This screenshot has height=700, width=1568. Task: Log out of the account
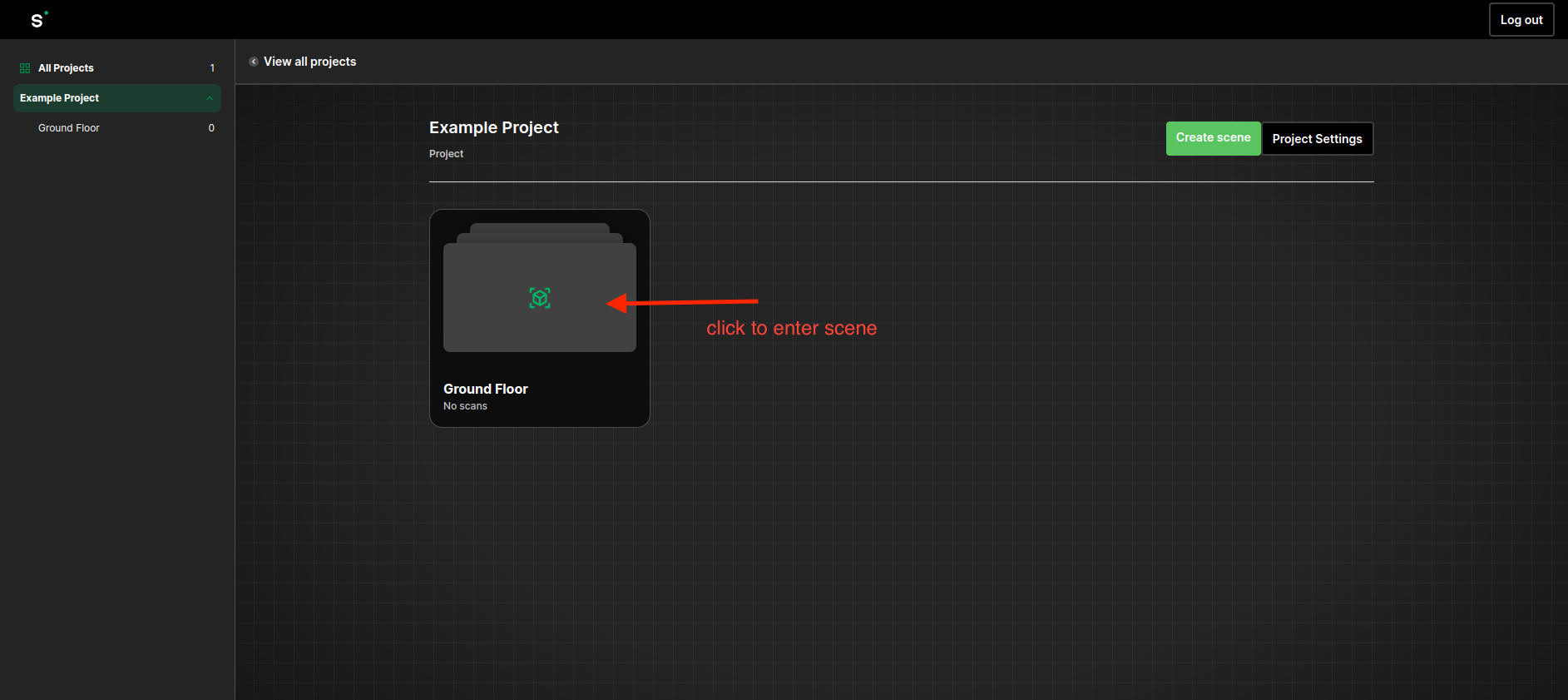(x=1521, y=20)
